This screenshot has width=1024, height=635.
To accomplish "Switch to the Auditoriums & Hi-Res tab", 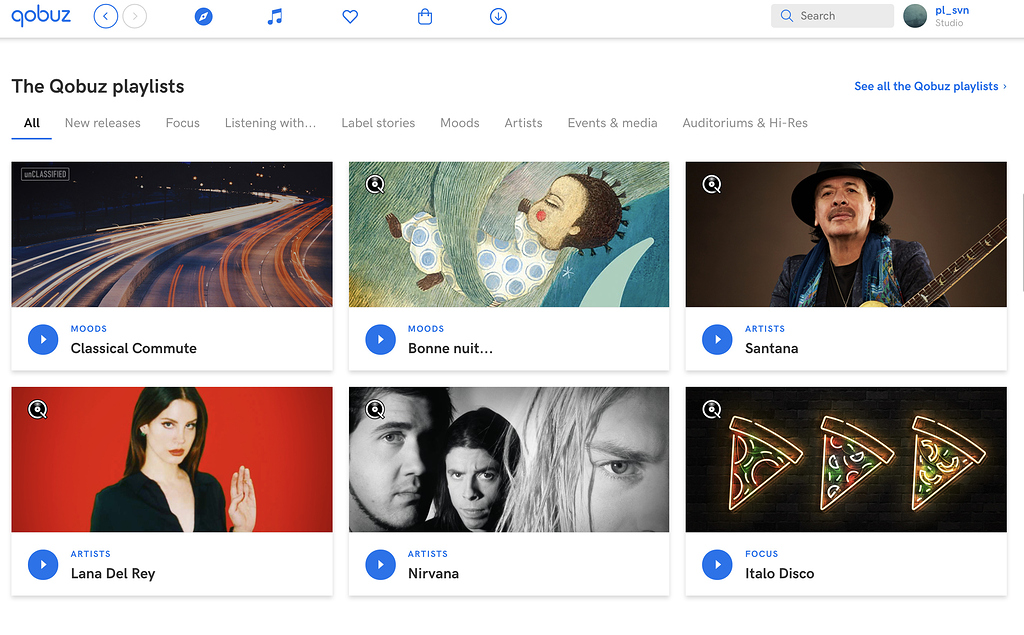I will coord(744,123).
